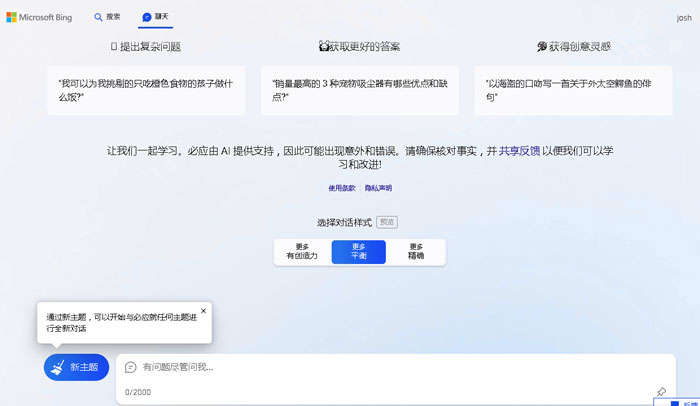The height and width of the screenshot is (406, 700).
Task: Click the 选择对话样式 label
Action: [x=344, y=222]
